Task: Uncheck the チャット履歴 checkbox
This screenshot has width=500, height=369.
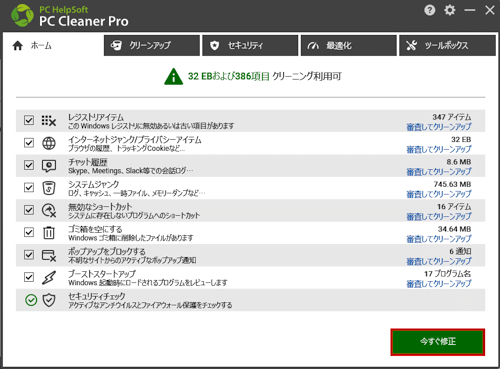Action: pyautogui.click(x=29, y=165)
